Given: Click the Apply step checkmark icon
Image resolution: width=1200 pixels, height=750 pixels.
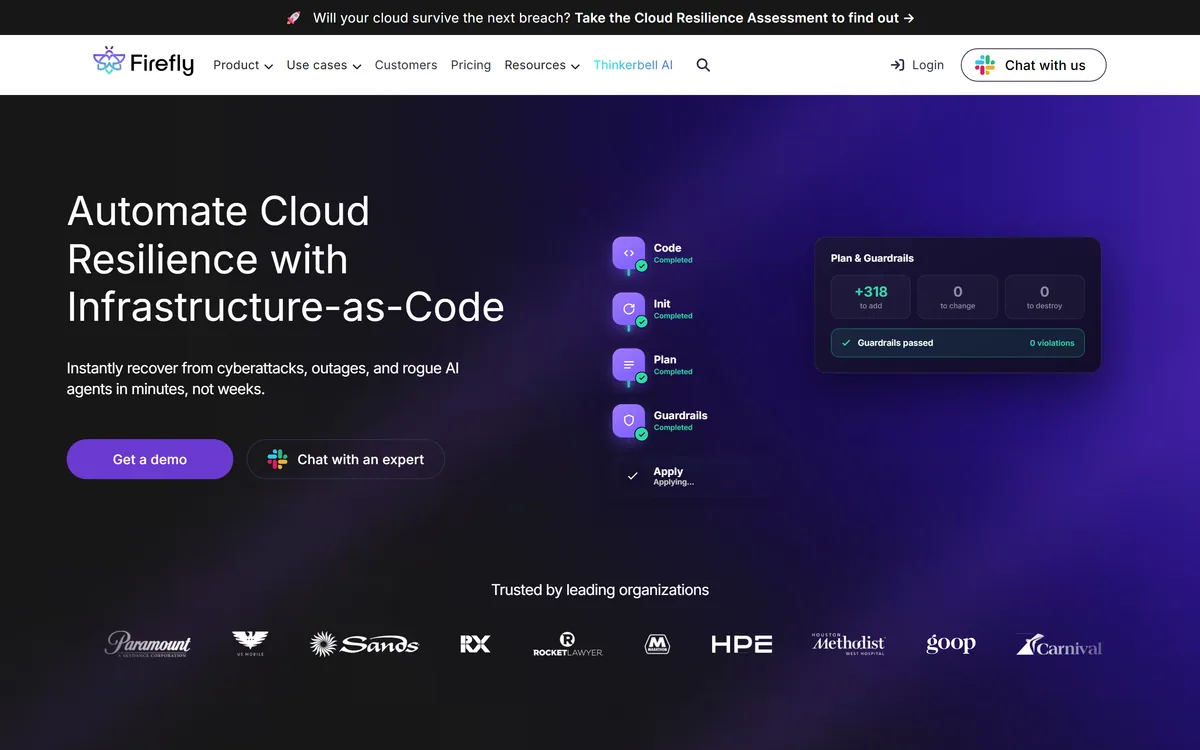Looking at the screenshot, I should tap(632, 476).
